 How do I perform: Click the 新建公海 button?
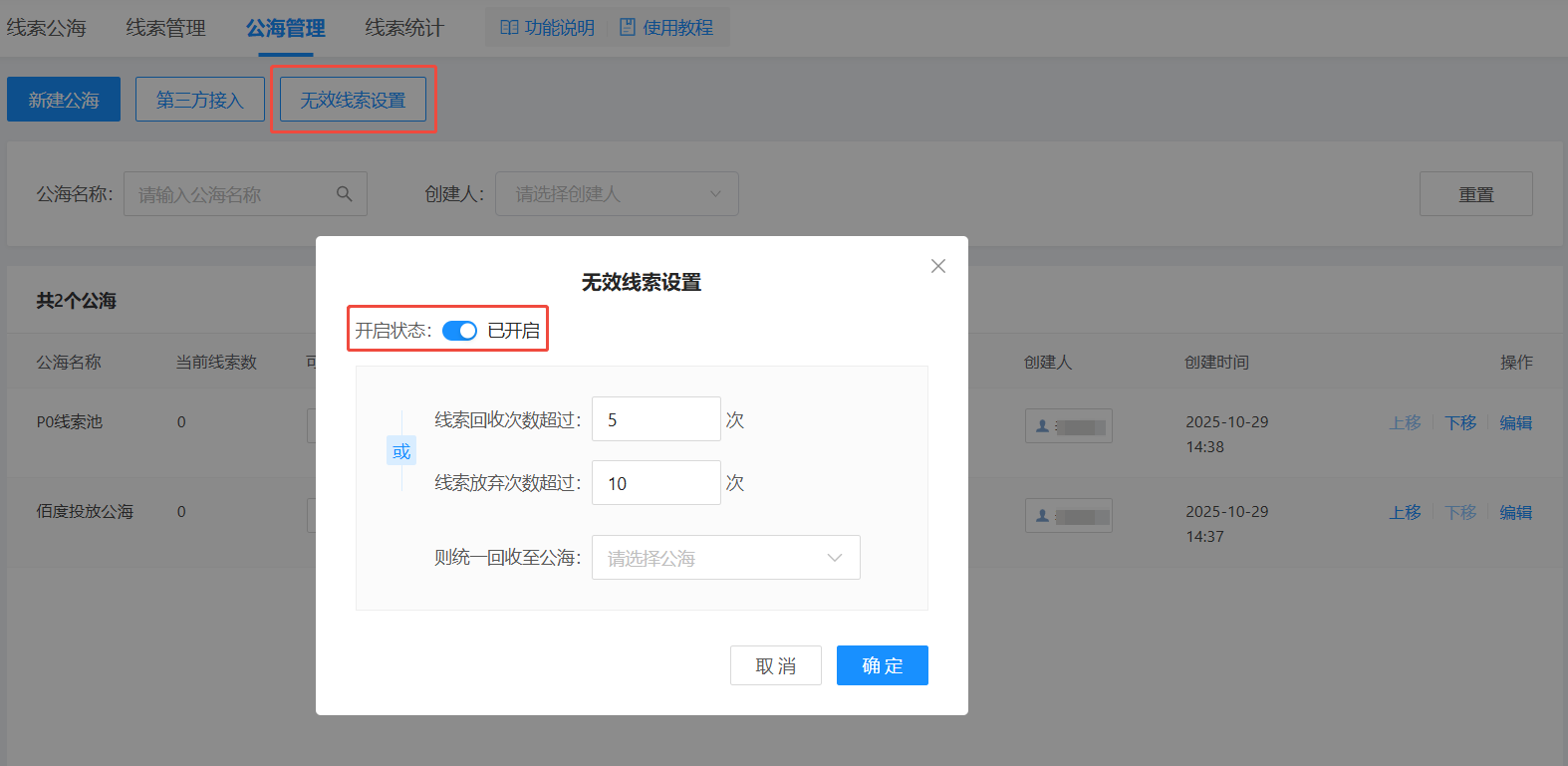[x=64, y=100]
